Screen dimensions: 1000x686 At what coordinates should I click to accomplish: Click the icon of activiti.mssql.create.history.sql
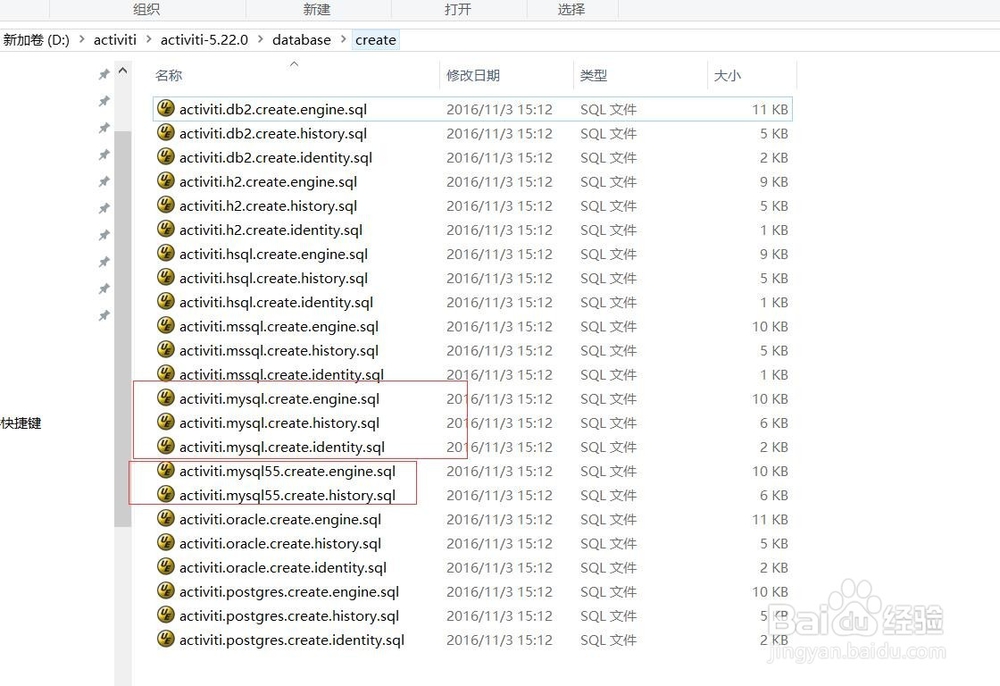[x=166, y=349]
